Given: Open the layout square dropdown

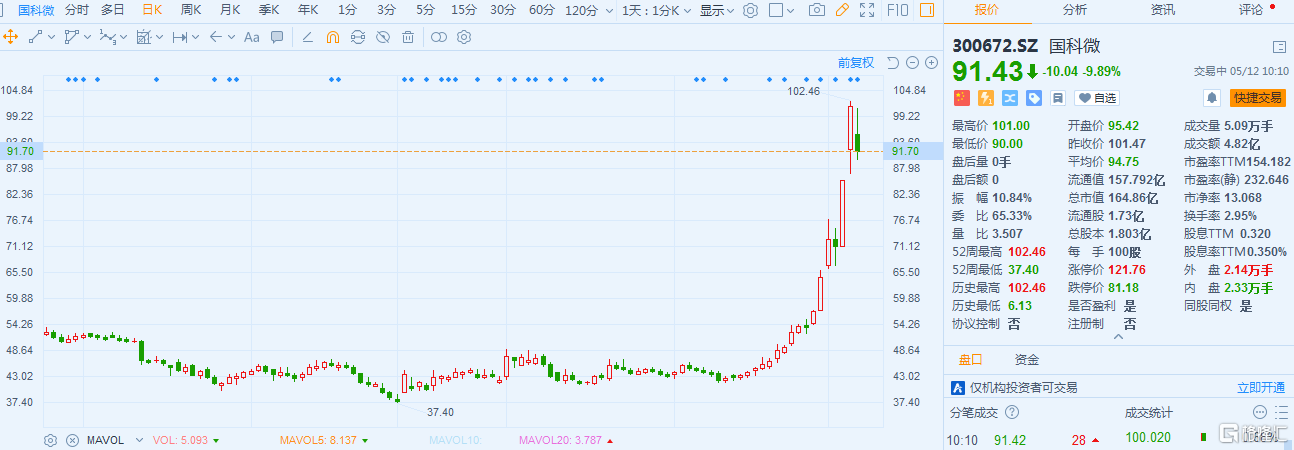Looking at the screenshot, I should point(792,10).
